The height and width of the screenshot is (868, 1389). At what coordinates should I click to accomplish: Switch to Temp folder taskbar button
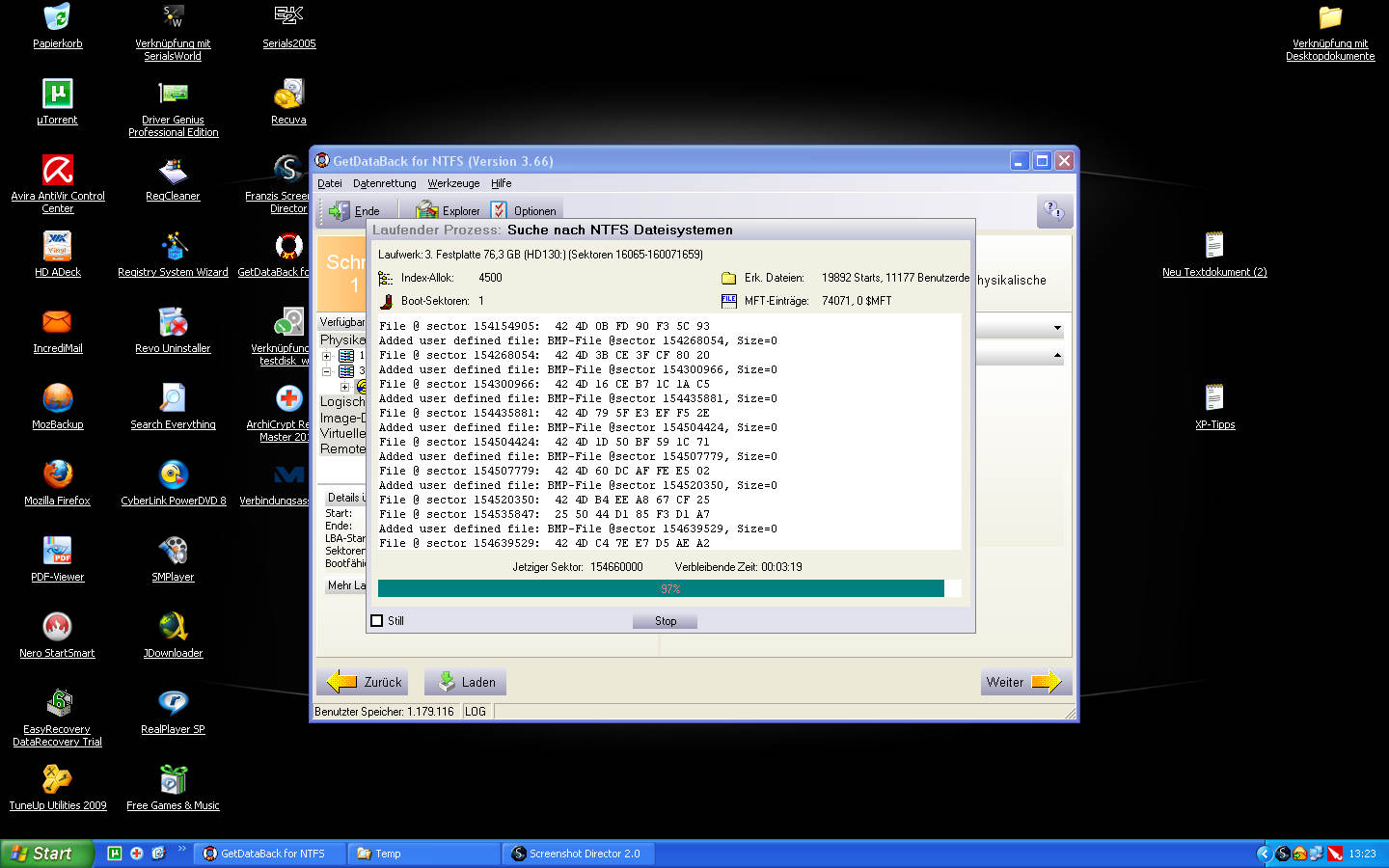[424, 854]
